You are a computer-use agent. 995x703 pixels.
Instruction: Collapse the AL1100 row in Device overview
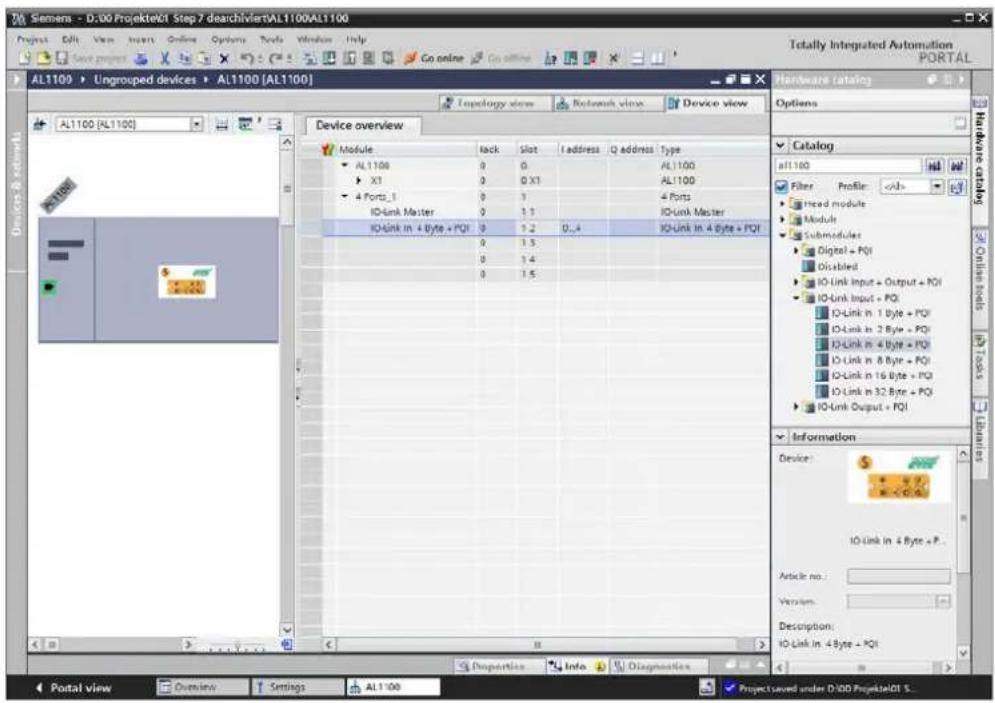click(345, 166)
